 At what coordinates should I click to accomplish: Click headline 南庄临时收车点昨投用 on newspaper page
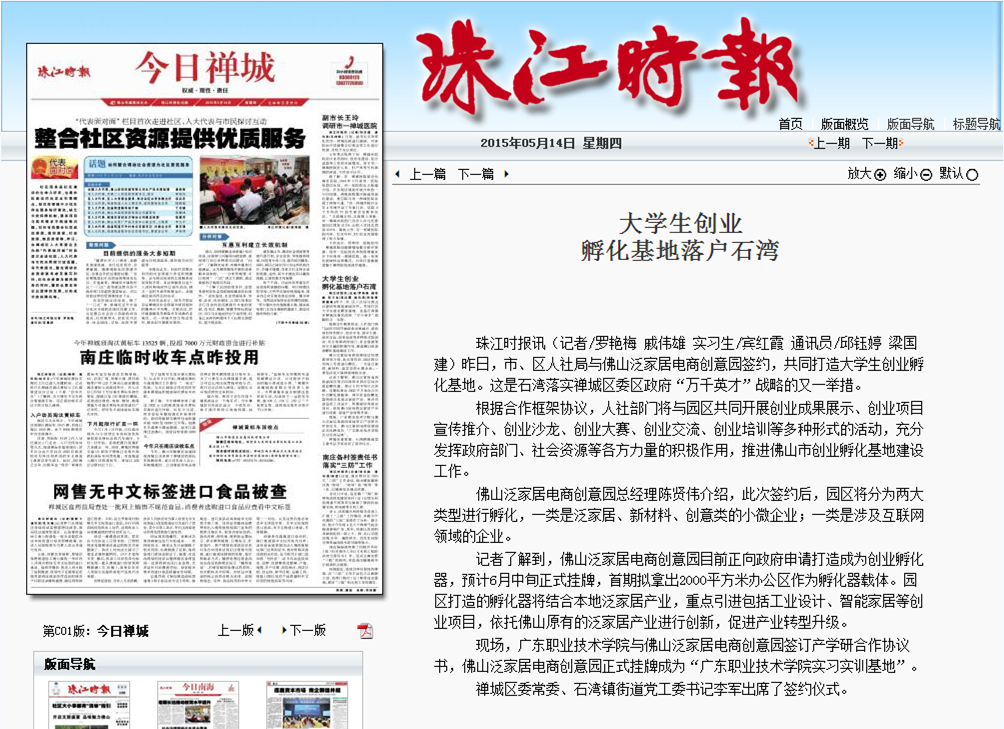tap(170, 357)
